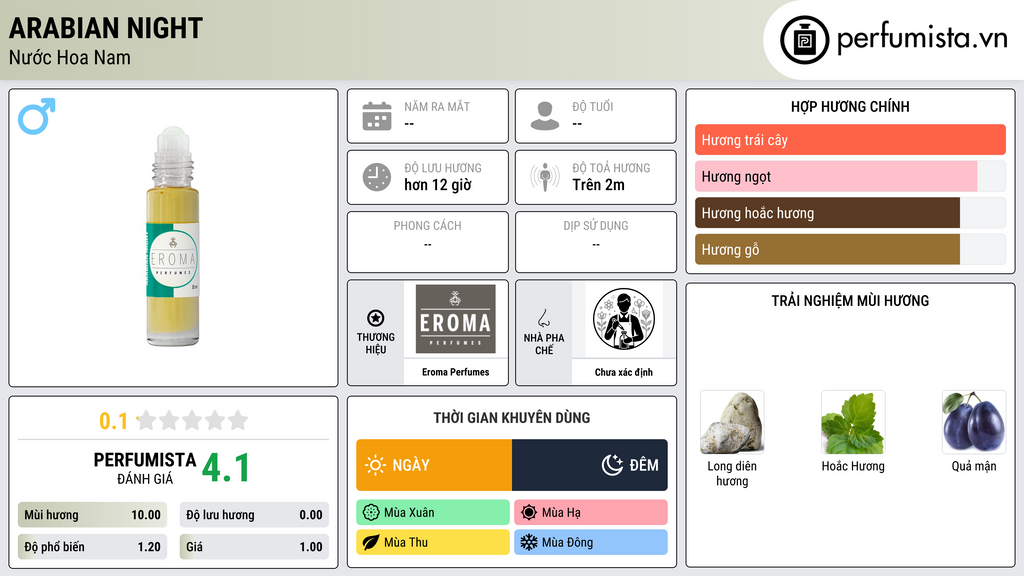
Task: Click the moon icon in Đêm
Action: tap(612, 465)
